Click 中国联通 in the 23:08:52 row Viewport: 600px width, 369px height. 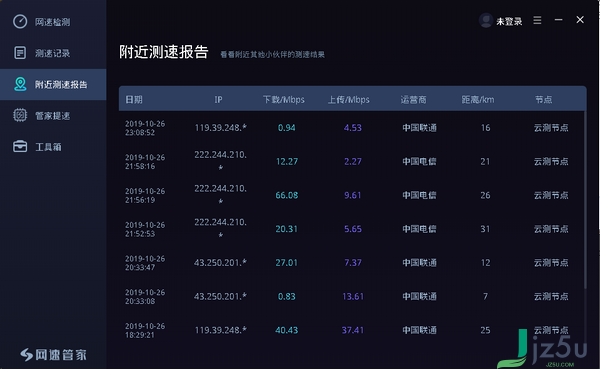coord(419,127)
